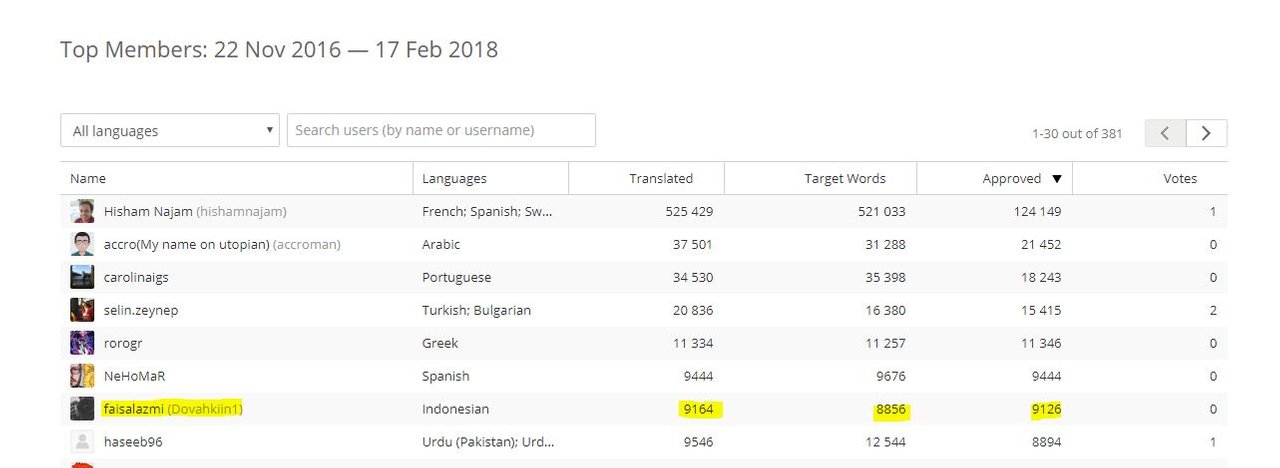Go to next page of members
This screenshot has height=468, width=1280.
(x=1207, y=133)
